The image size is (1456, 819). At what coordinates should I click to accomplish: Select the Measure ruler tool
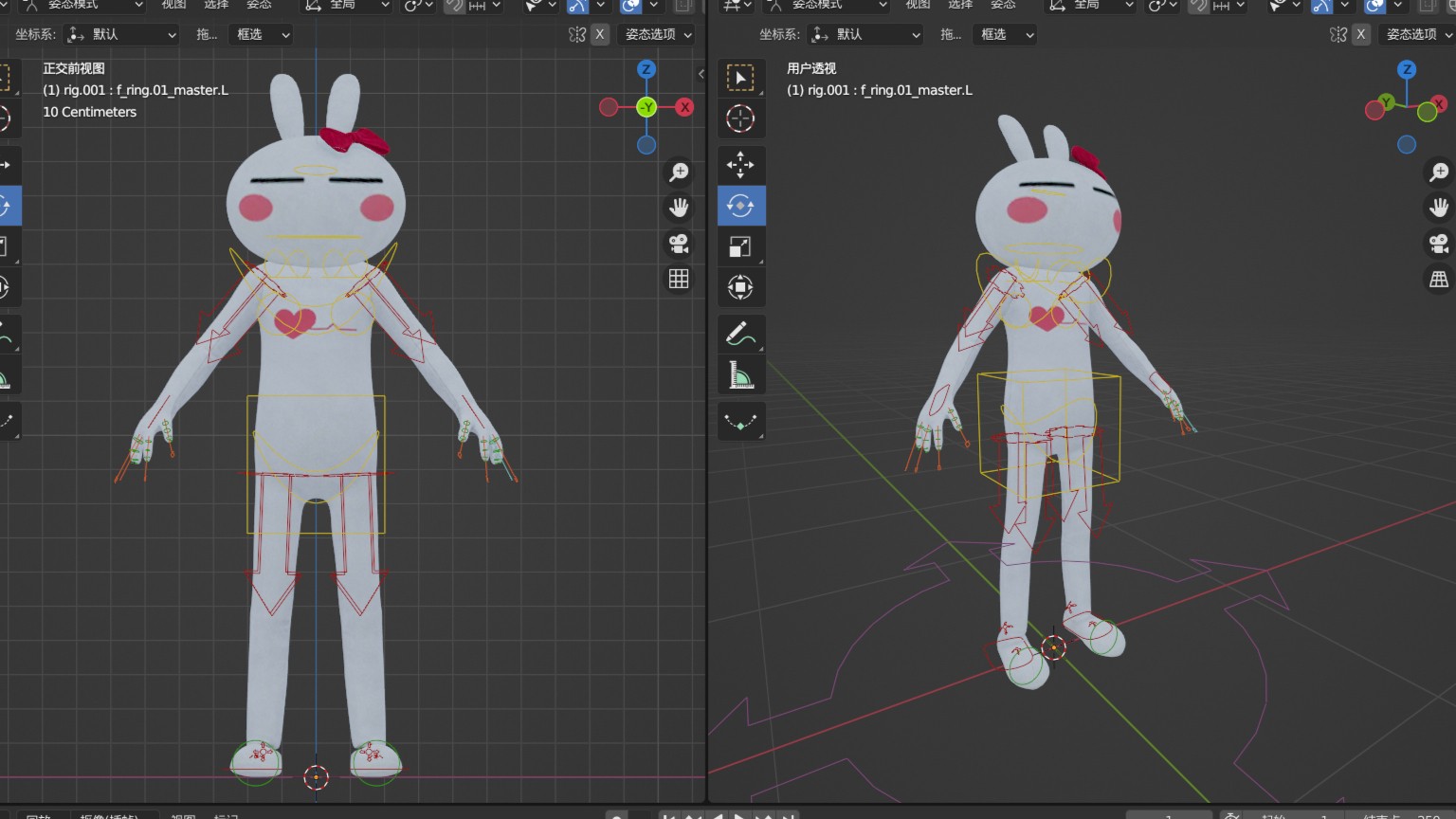[x=740, y=375]
